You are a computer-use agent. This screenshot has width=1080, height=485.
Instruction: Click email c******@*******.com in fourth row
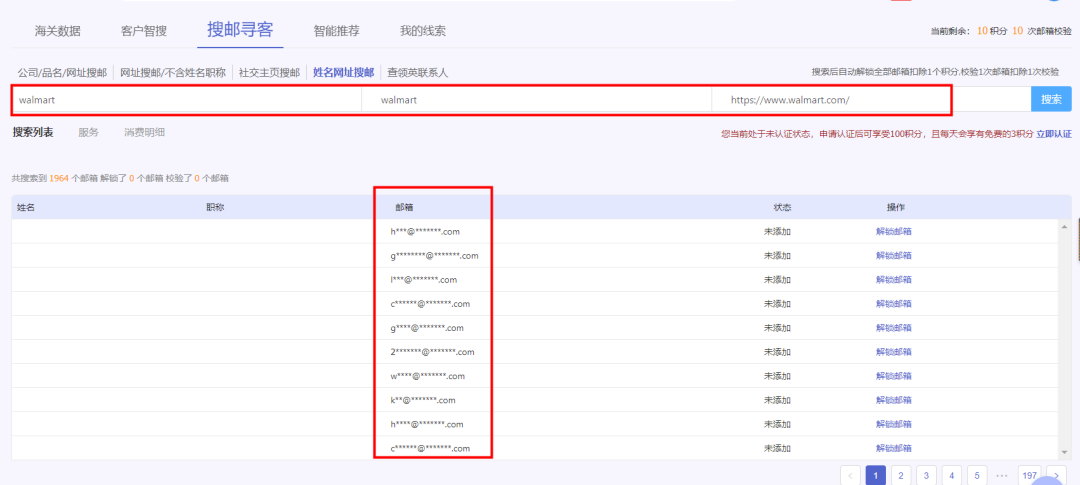coord(430,304)
